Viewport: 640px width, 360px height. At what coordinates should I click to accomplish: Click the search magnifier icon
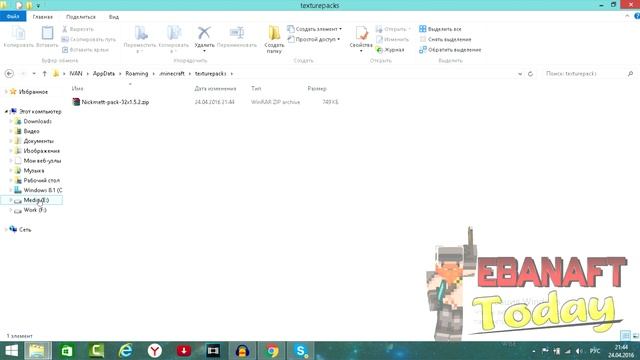(630, 74)
